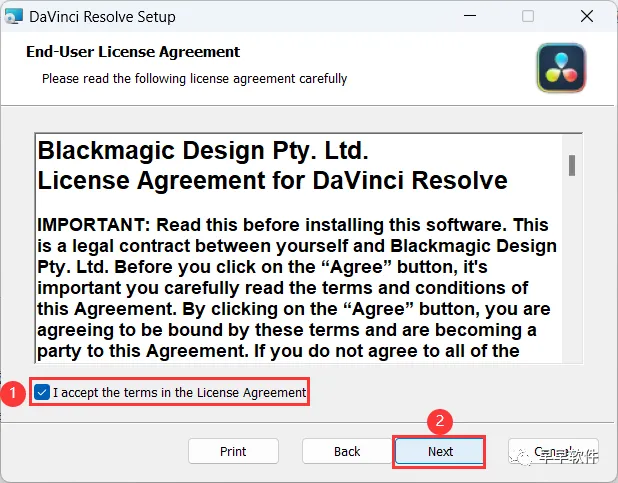Cancel the DaVinci Resolve setup
Screen dimensions: 618x483
click(x=553, y=451)
